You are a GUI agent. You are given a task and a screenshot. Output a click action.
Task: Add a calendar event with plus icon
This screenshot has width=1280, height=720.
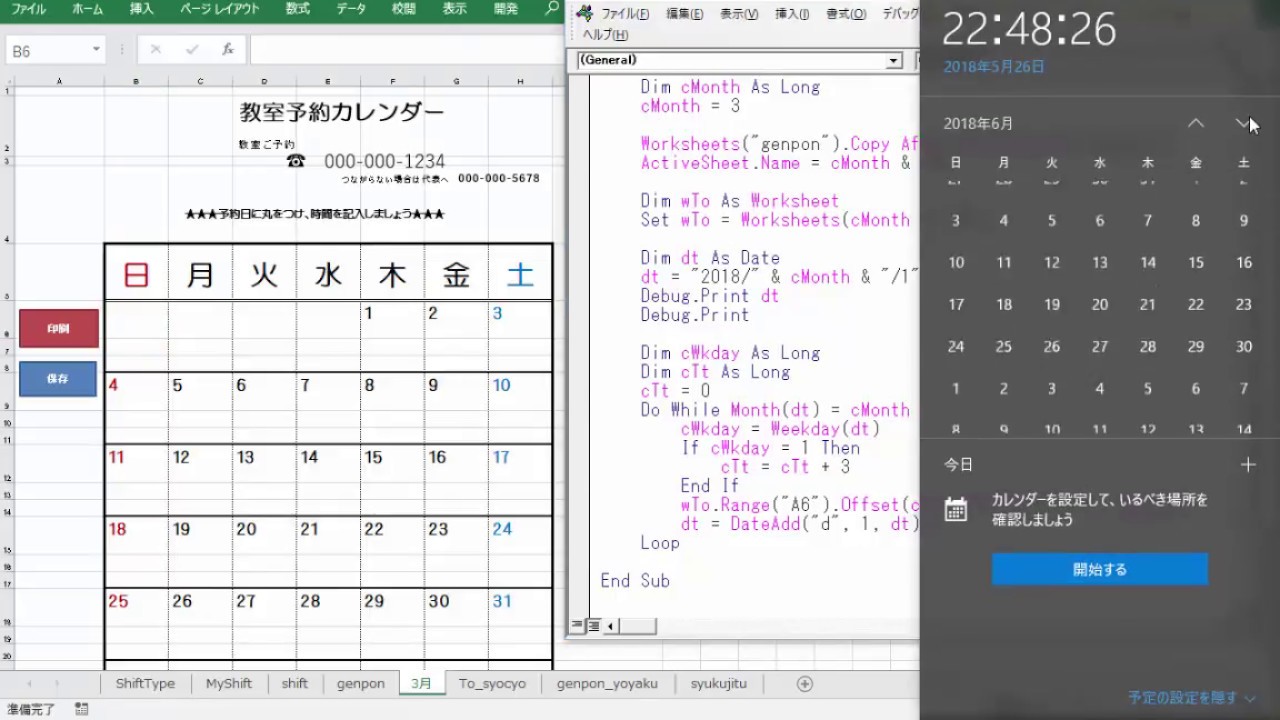point(1247,465)
